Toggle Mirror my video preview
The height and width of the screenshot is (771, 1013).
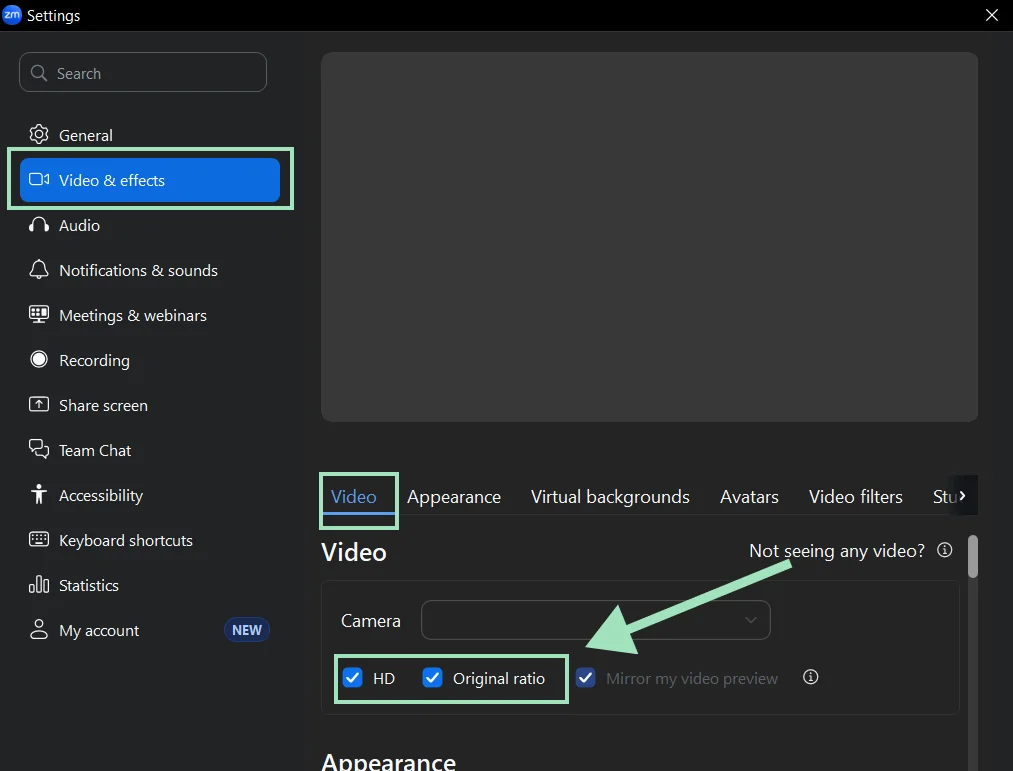point(585,677)
